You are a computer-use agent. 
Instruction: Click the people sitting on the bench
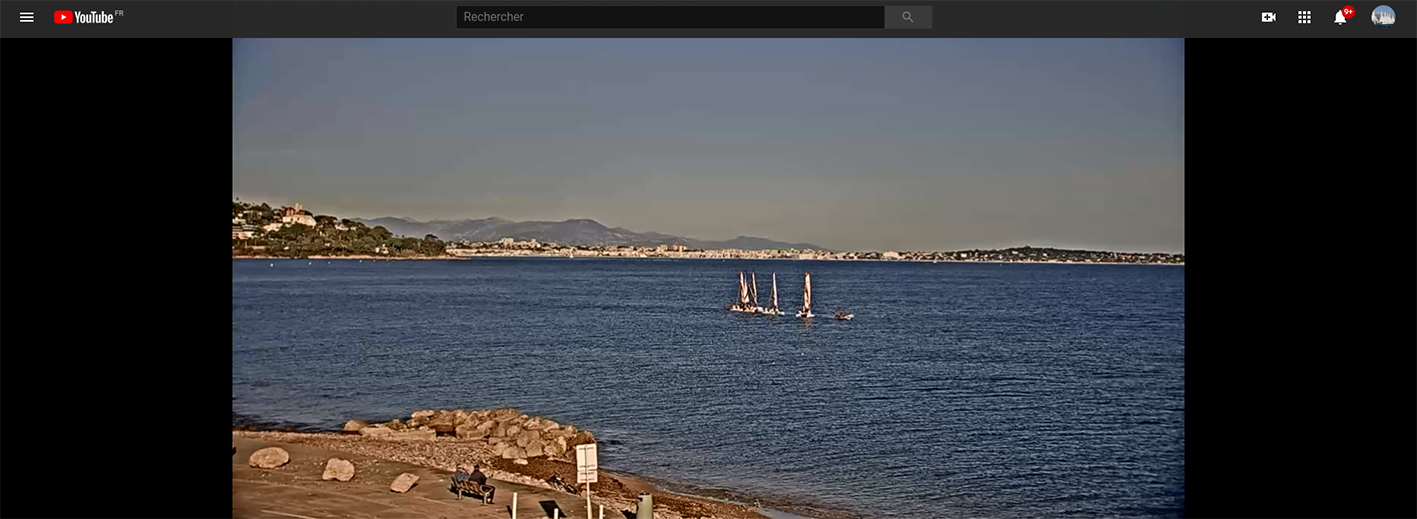click(474, 482)
